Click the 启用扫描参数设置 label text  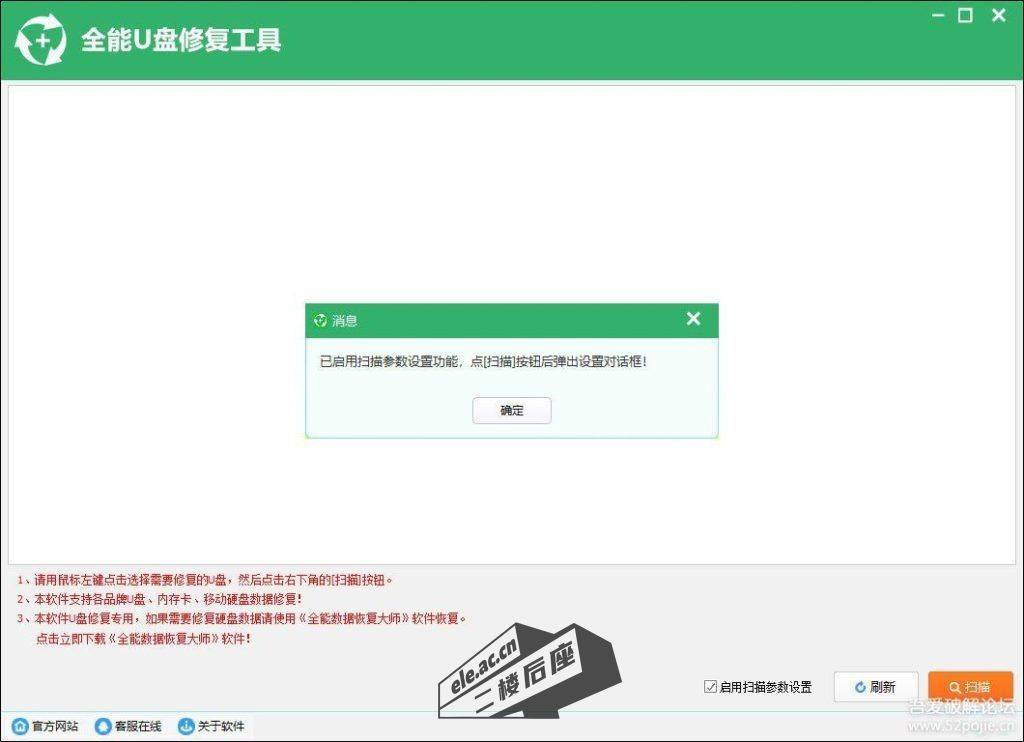click(x=765, y=687)
